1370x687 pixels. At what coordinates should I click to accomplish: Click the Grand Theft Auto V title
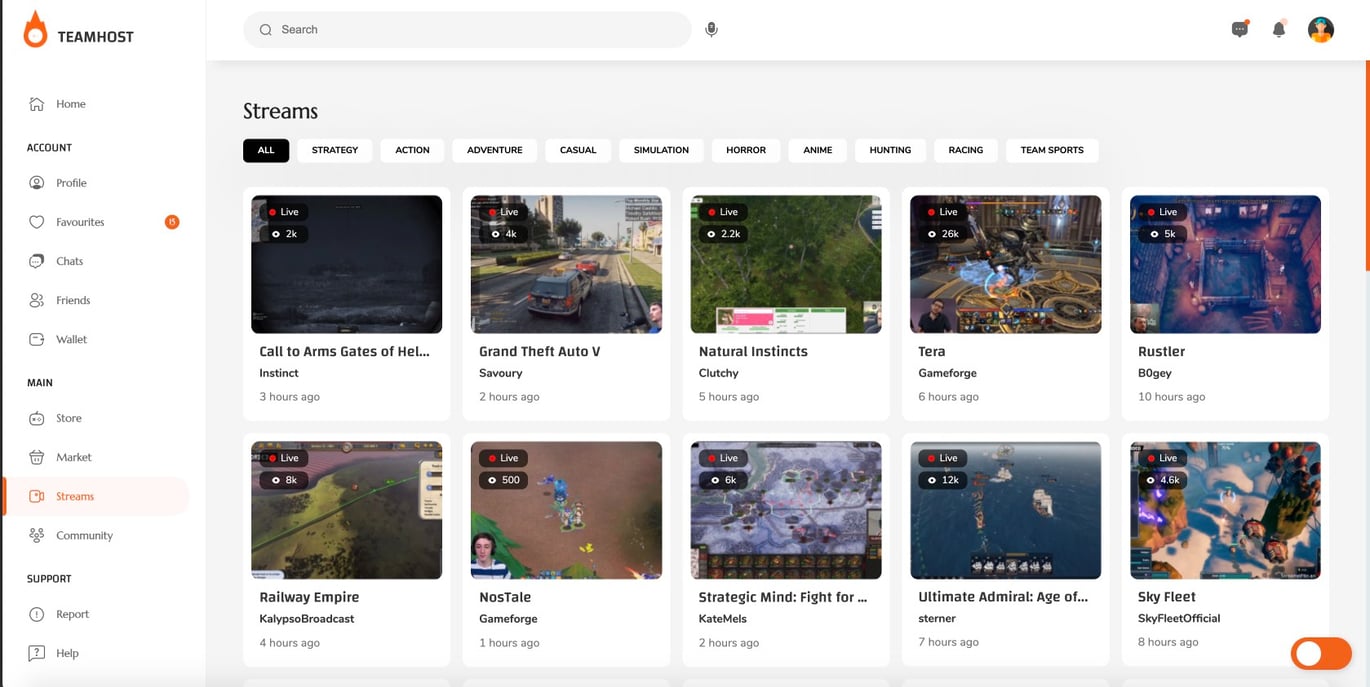[x=540, y=351]
